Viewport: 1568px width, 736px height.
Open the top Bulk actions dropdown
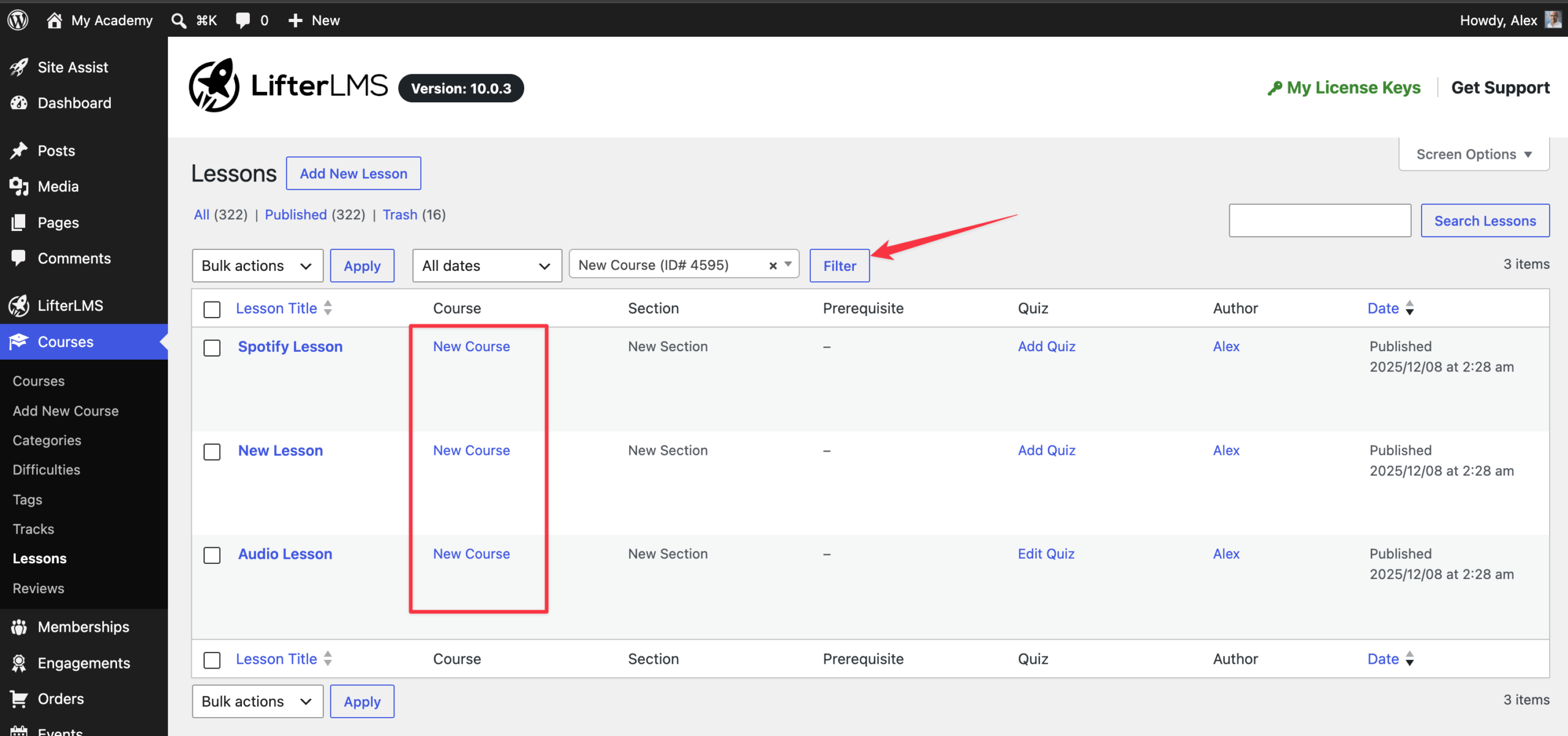(257, 265)
